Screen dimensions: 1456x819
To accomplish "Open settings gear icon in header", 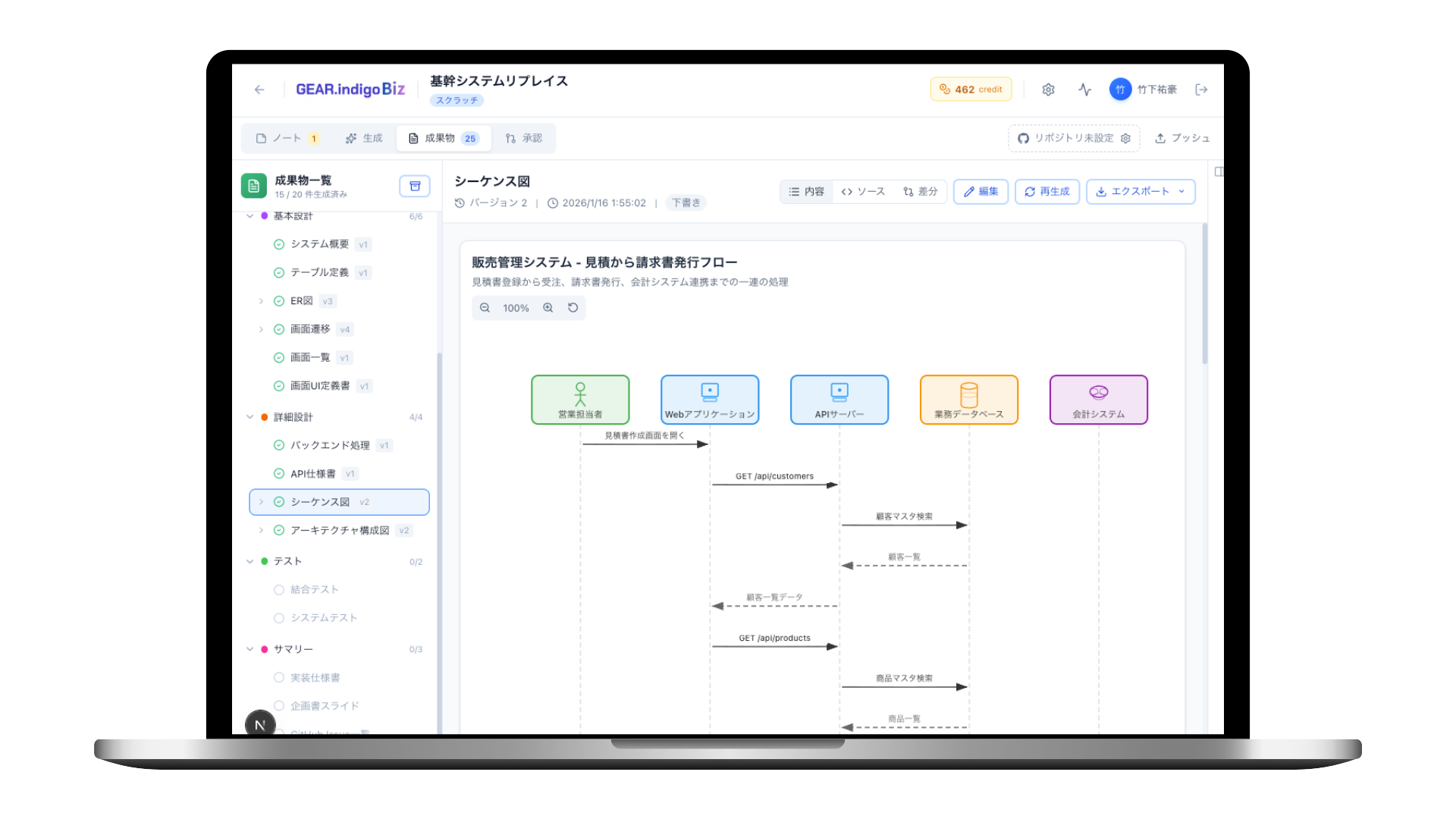I will pyautogui.click(x=1048, y=89).
